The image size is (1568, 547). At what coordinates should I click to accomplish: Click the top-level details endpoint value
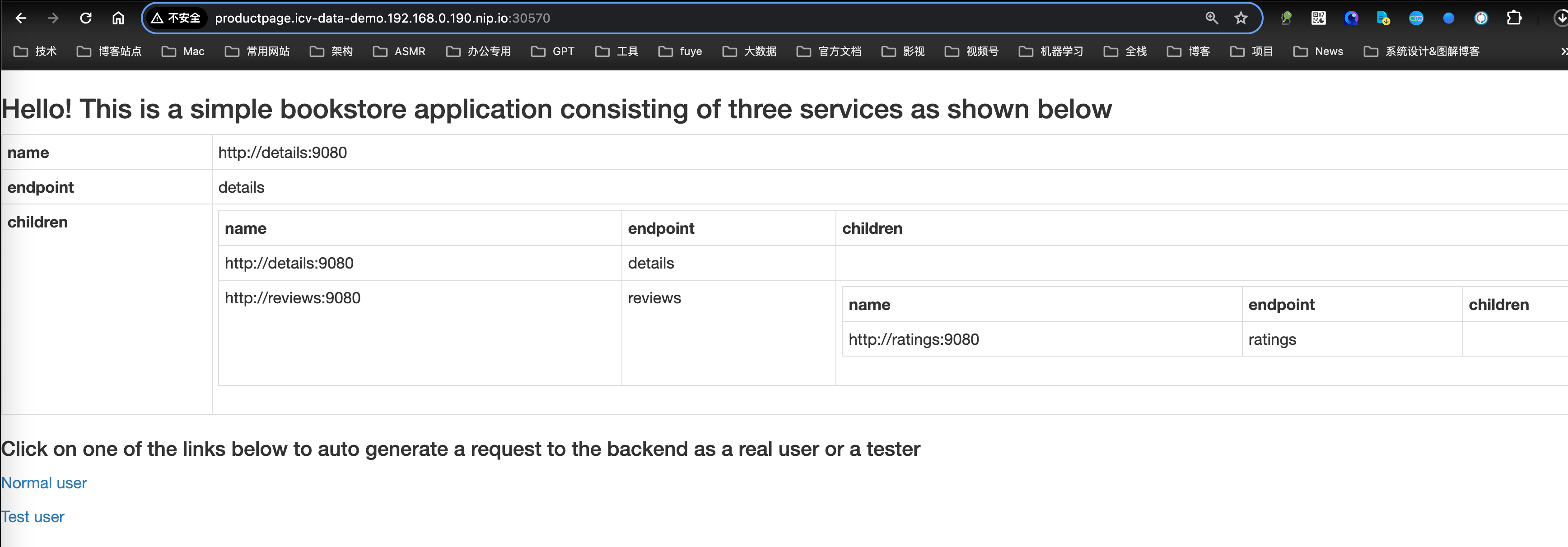tap(241, 187)
